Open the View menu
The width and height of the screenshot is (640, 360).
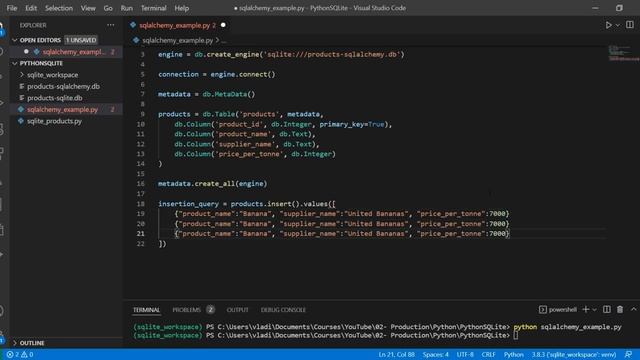click(88, 8)
